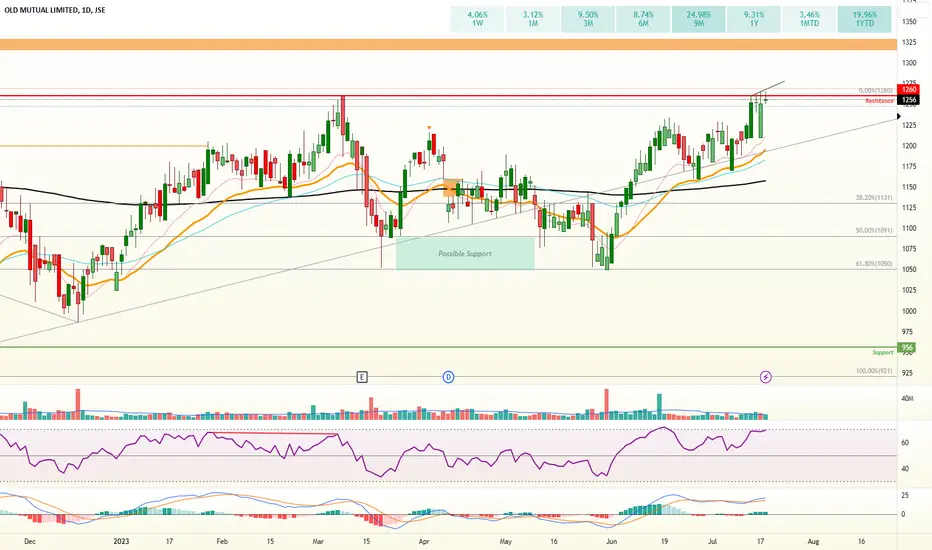The image size is (932, 550).
Task: Select the green 'Support' label text
Action: (x=883, y=353)
